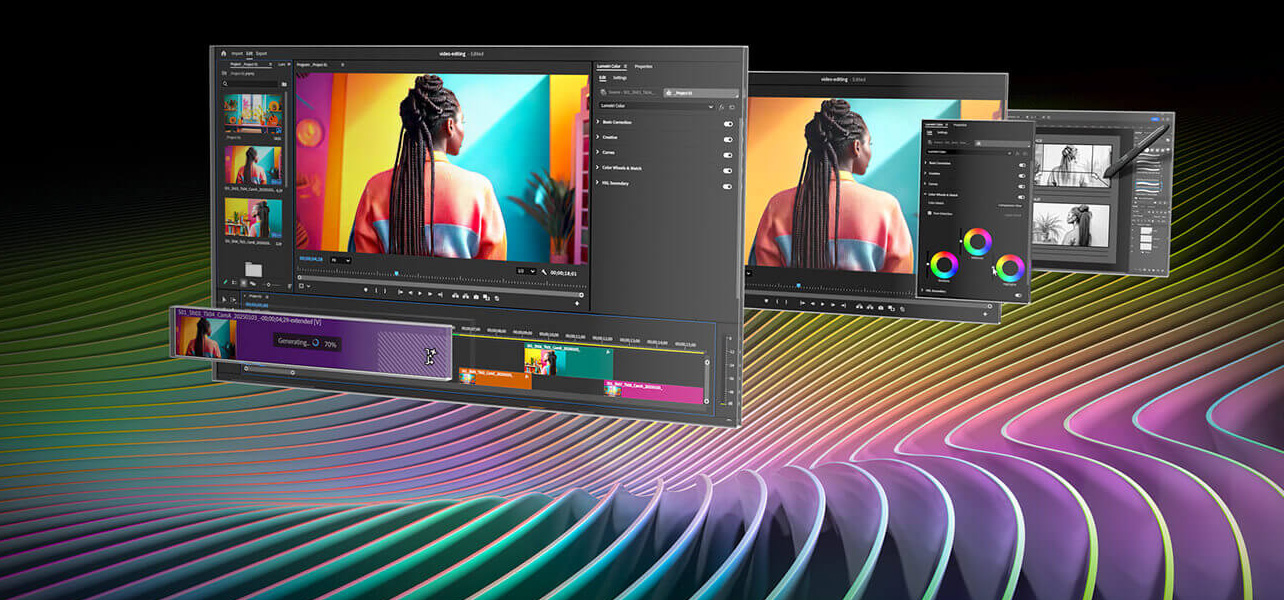Play the main Program Monitor
1284x600 pixels.
(x=420, y=294)
